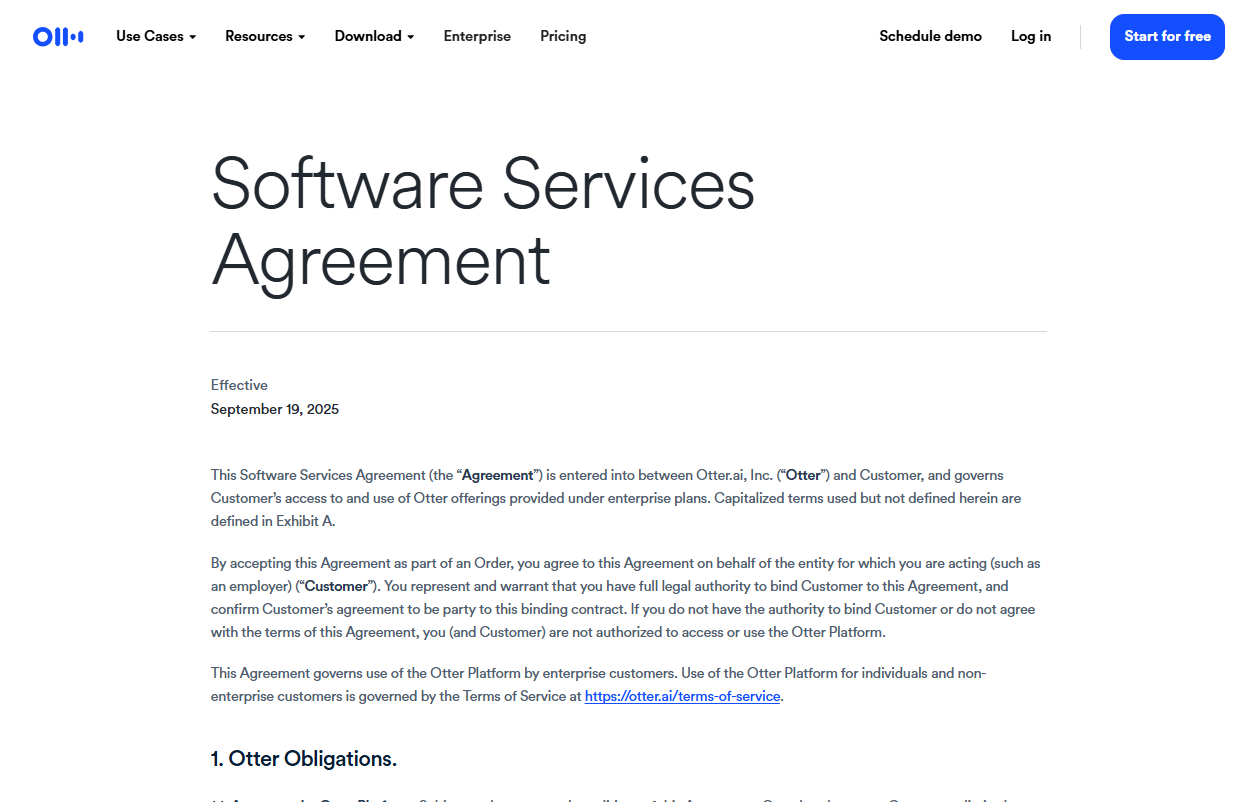
Task: Click the Effective label above the date
Action: (x=239, y=385)
